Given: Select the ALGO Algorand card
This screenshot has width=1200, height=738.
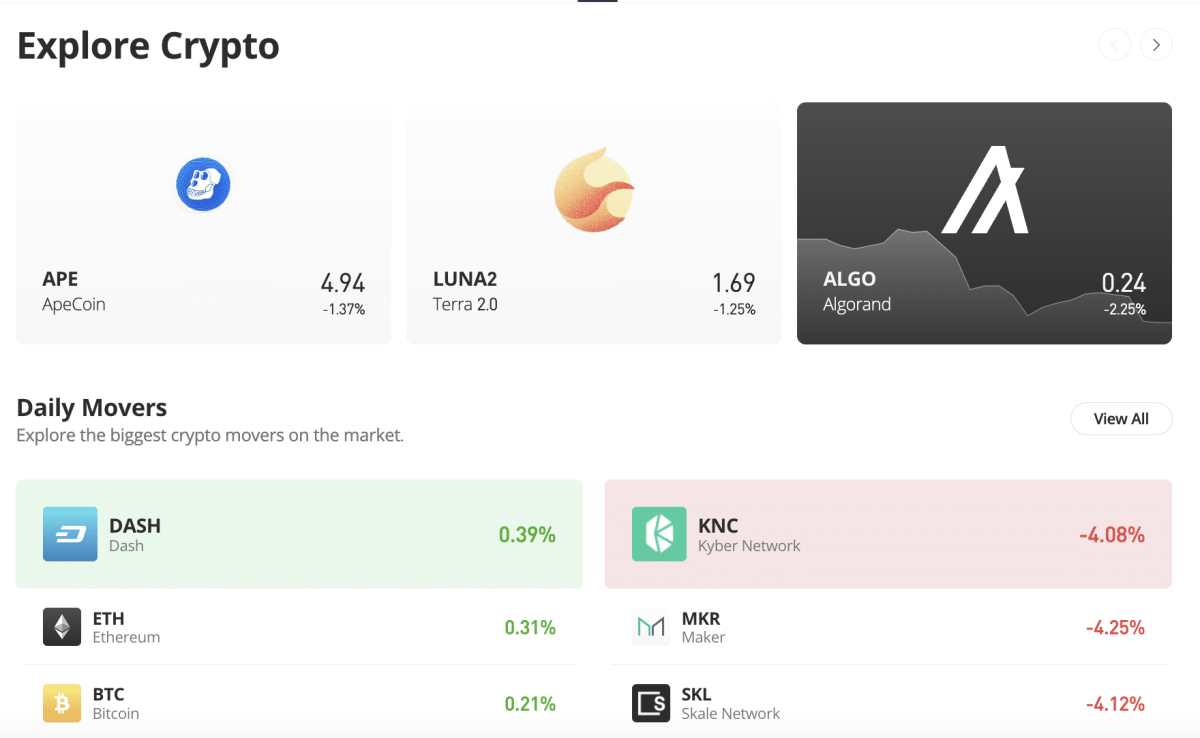Looking at the screenshot, I should 984,223.
